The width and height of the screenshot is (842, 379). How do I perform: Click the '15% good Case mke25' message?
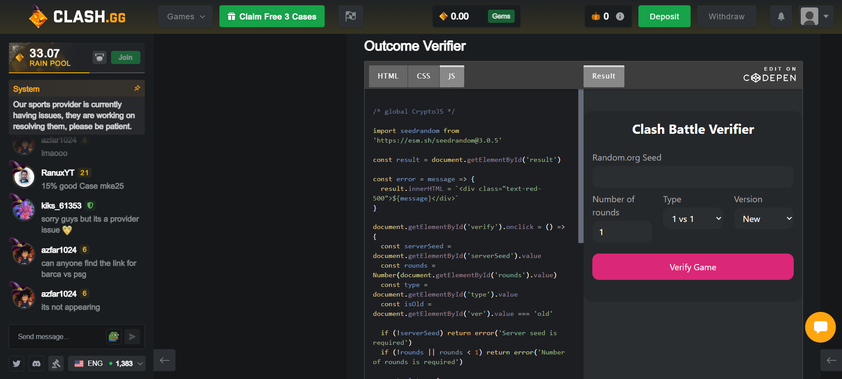point(83,186)
